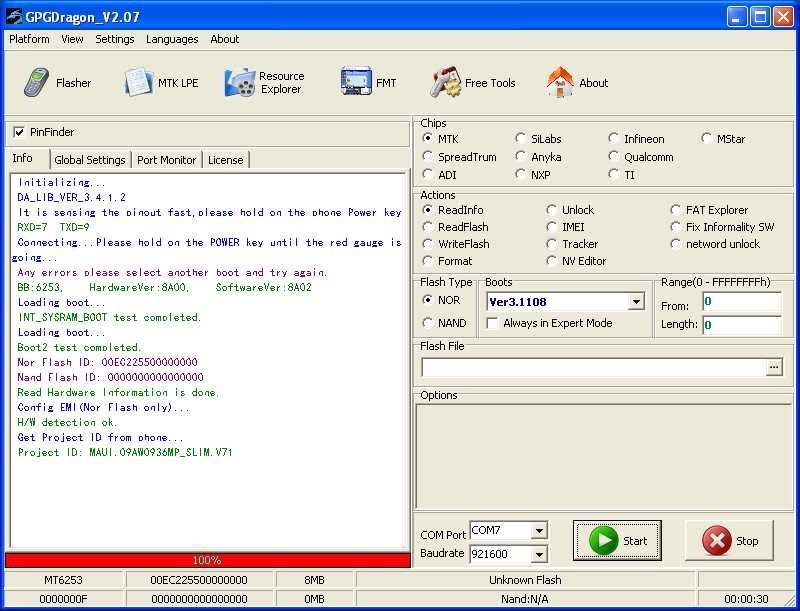Toggle the PinFinder checkbox
The image size is (800, 611).
tap(19, 132)
